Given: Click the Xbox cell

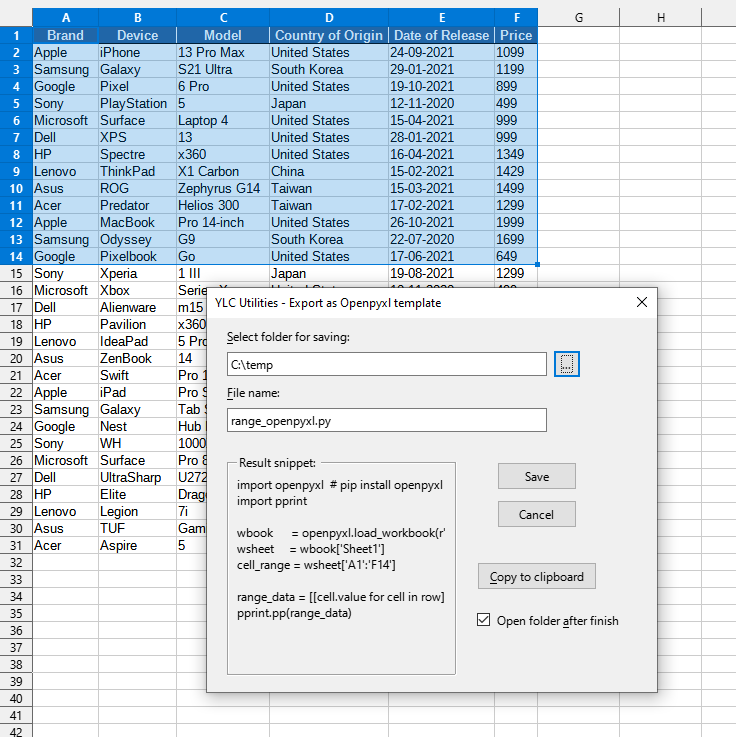Looking at the screenshot, I should 137,290.
